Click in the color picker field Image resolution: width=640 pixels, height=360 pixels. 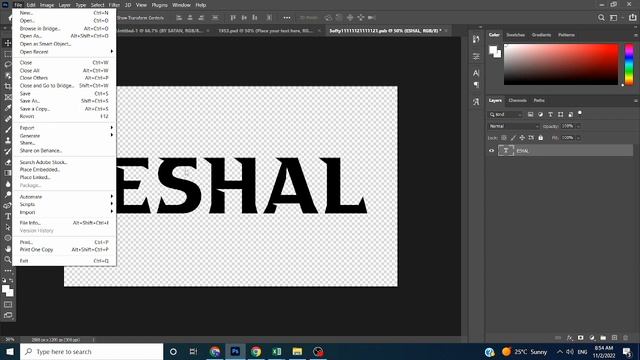(x=561, y=64)
